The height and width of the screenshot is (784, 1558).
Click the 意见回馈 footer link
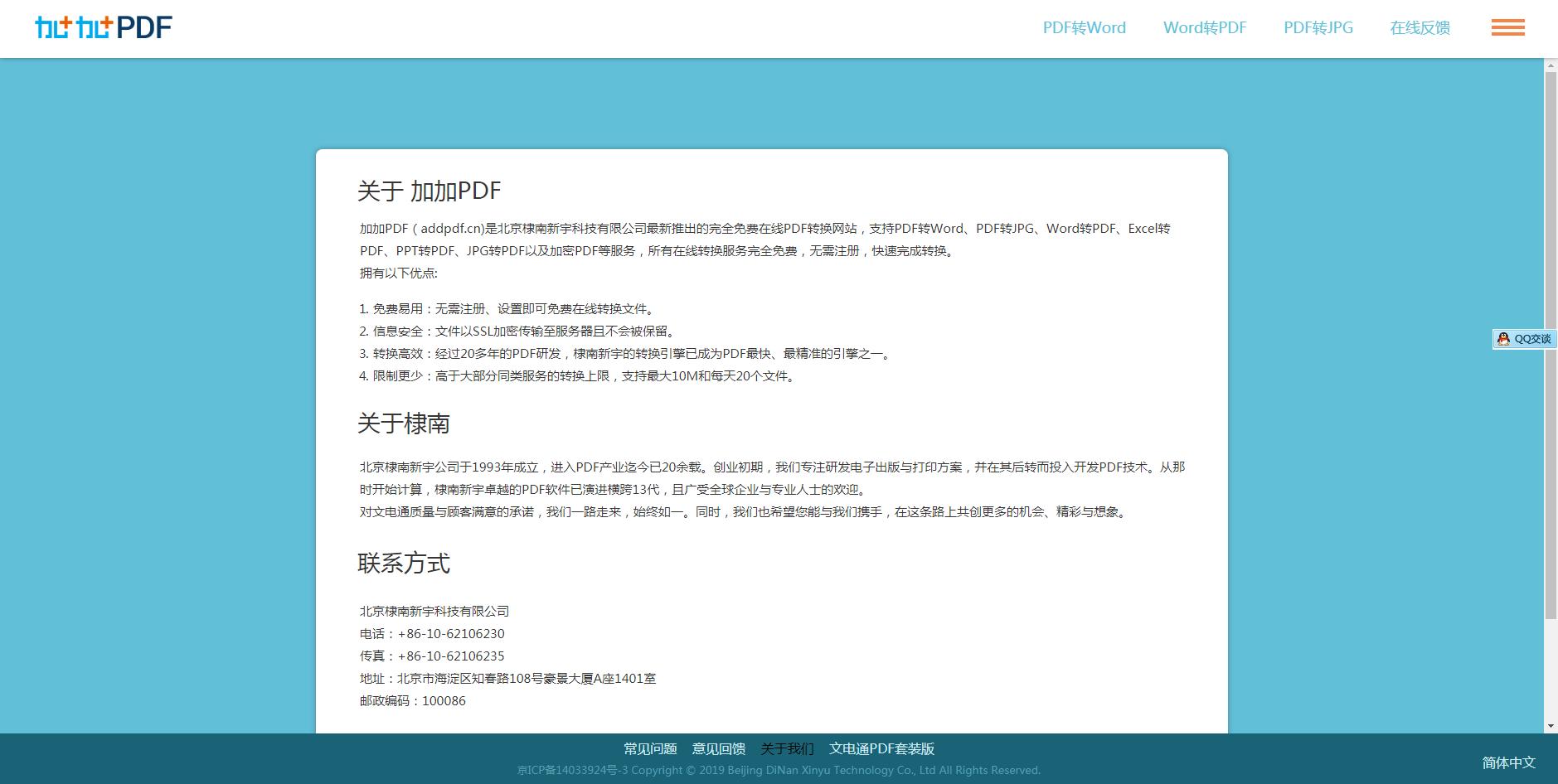pos(718,749)
